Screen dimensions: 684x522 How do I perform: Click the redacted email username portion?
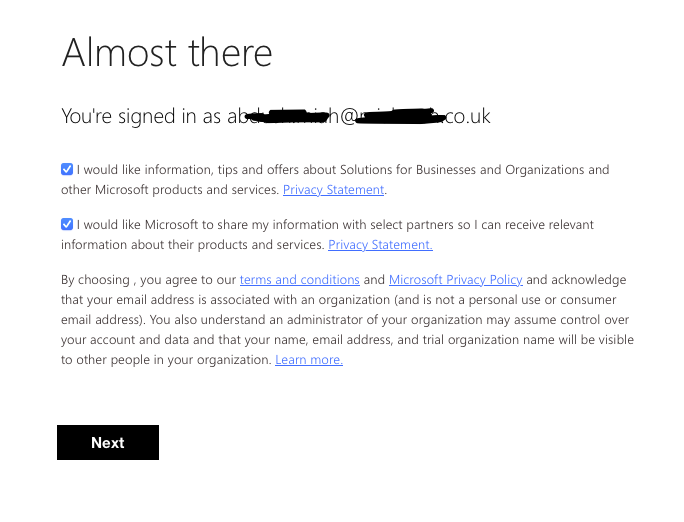coord(283,117)
